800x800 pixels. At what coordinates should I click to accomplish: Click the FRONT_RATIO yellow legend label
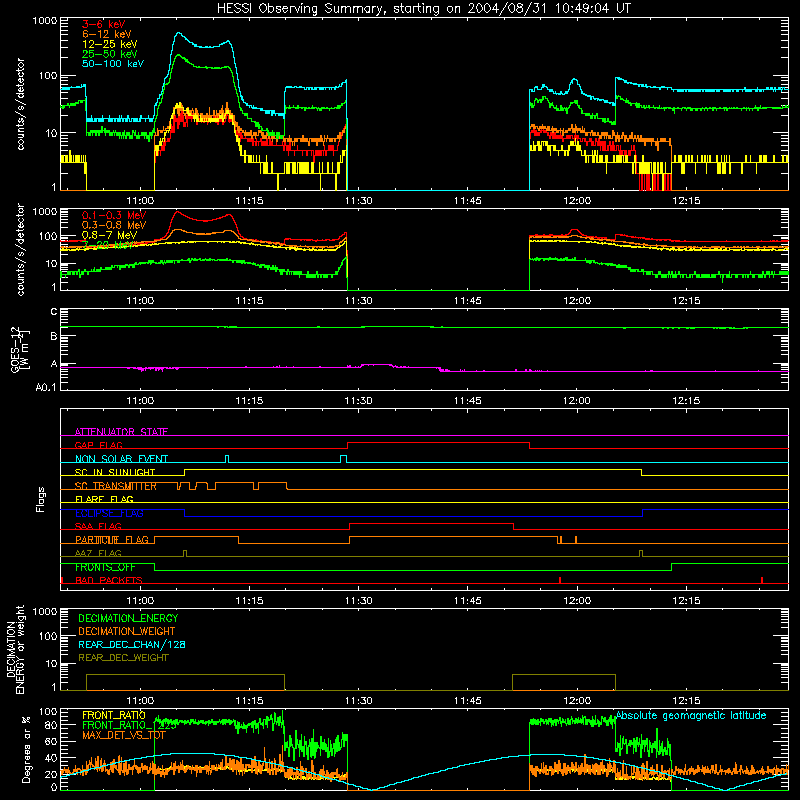coord(114,715)
